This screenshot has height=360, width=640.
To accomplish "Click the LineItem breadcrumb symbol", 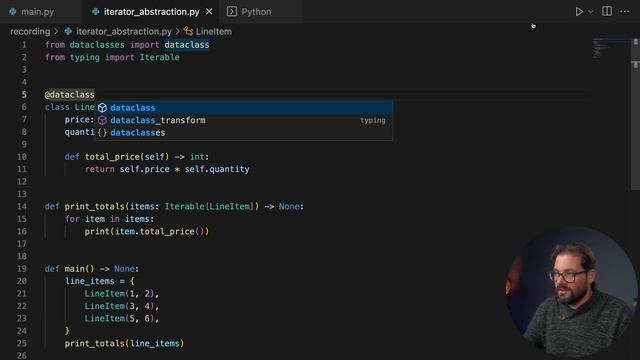I will (x=213, y=31).
